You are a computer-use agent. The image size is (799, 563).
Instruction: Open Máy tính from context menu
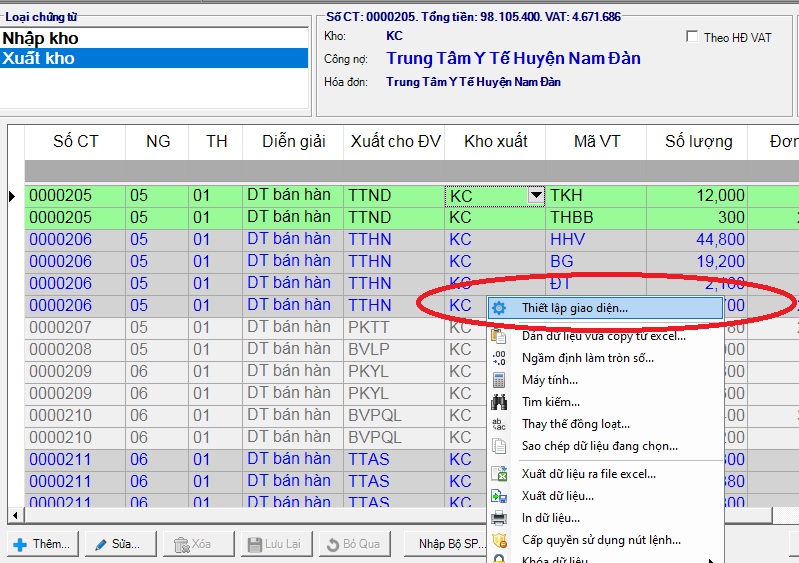click(x=605, y=380)
